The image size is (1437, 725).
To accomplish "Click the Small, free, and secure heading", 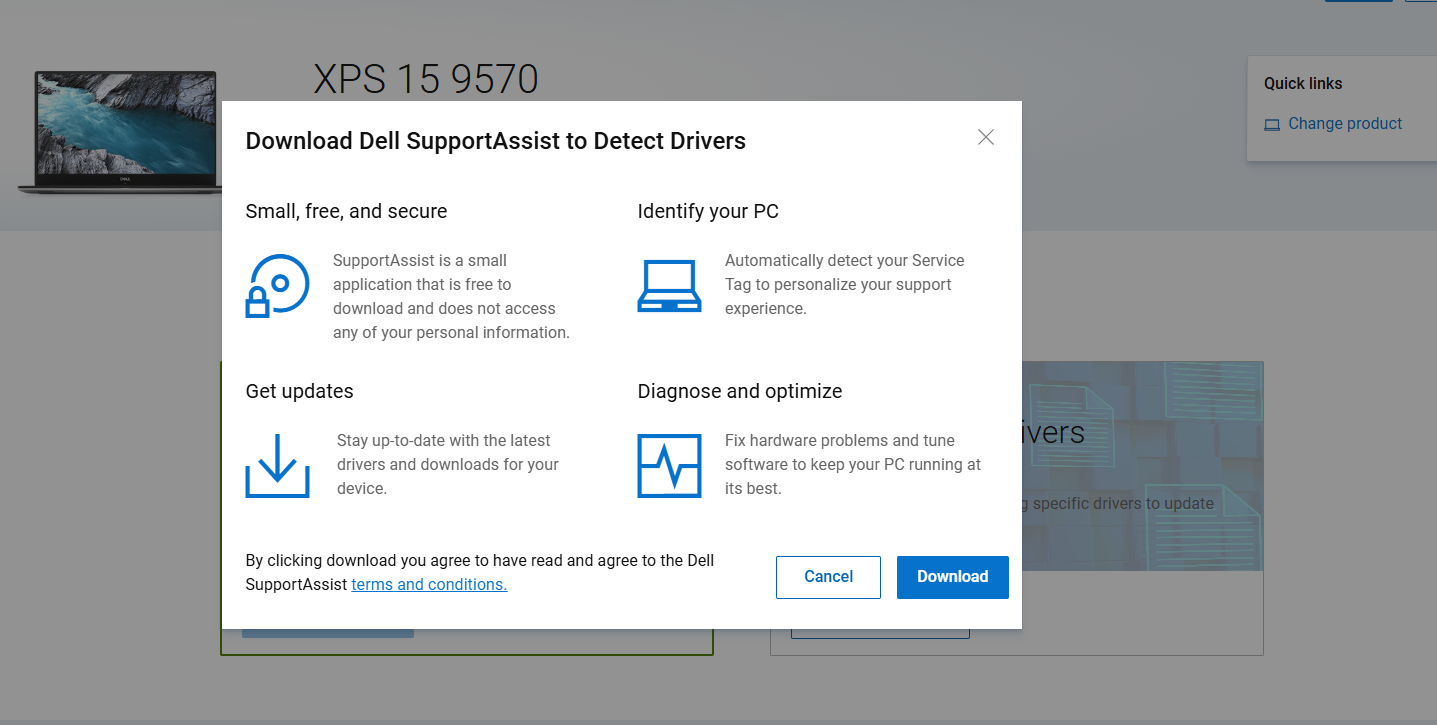I will pos(346,211).
